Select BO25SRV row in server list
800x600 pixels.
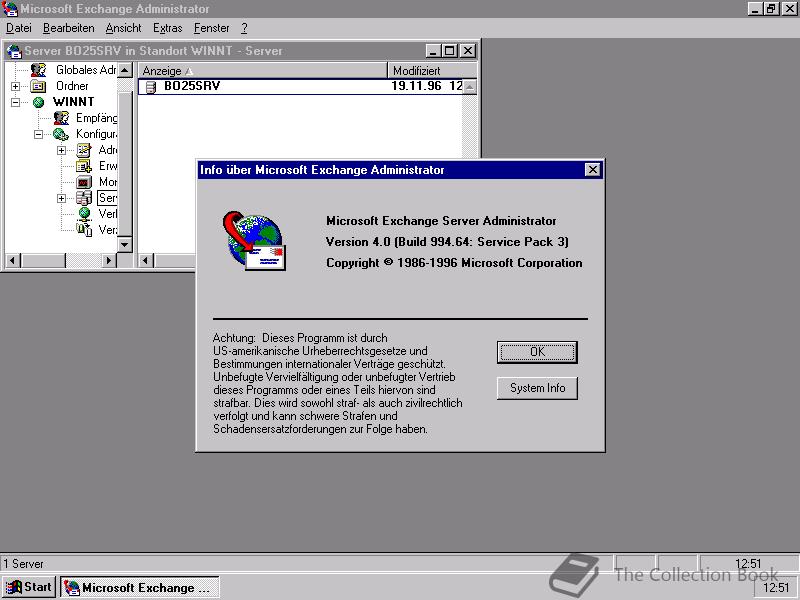pyautogui.click(x=301, y=86)
